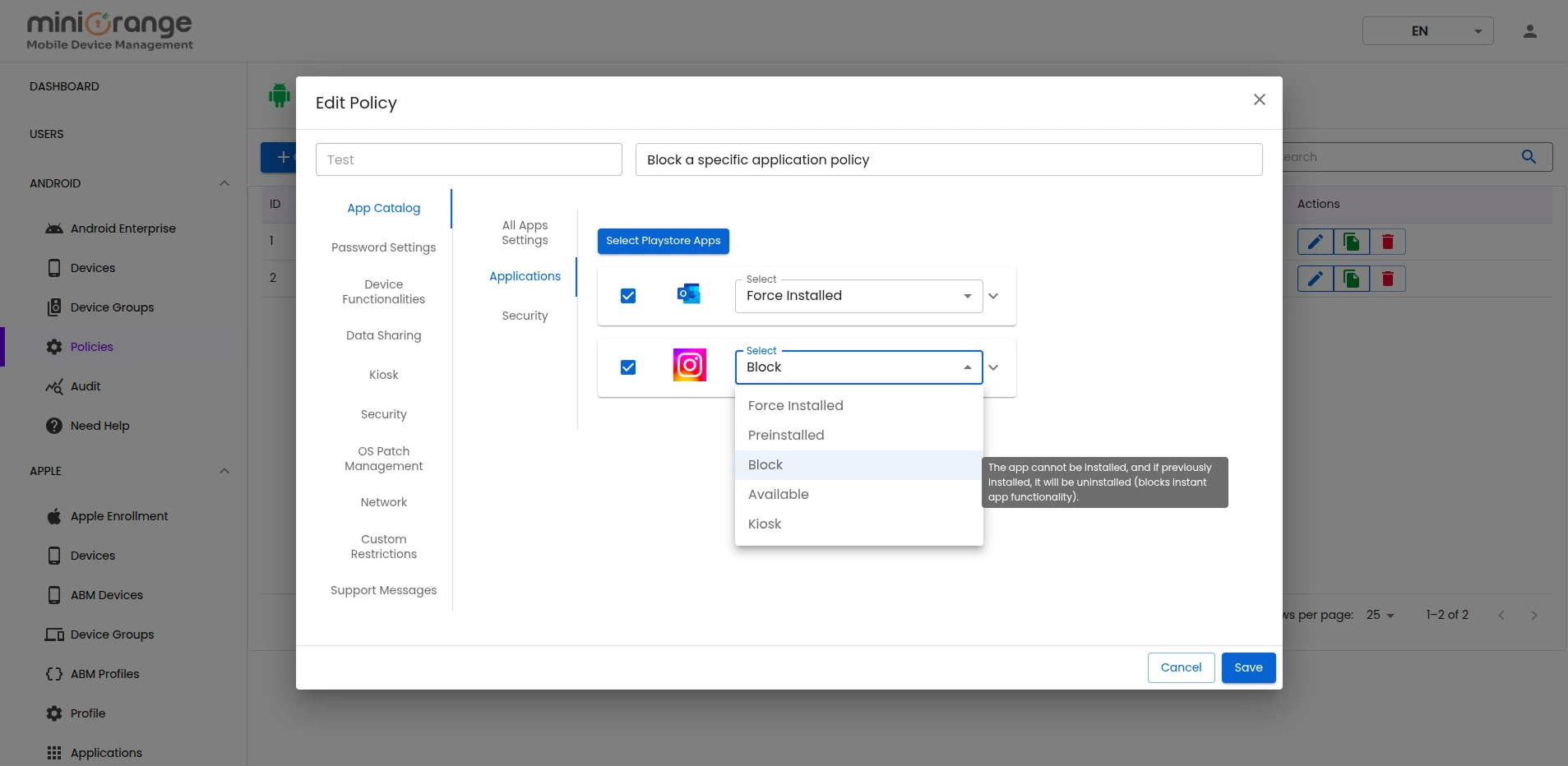The image size is (1568, 766).
Task: Click the ABM Profiles sidebar icon
Action: [53, 674]
